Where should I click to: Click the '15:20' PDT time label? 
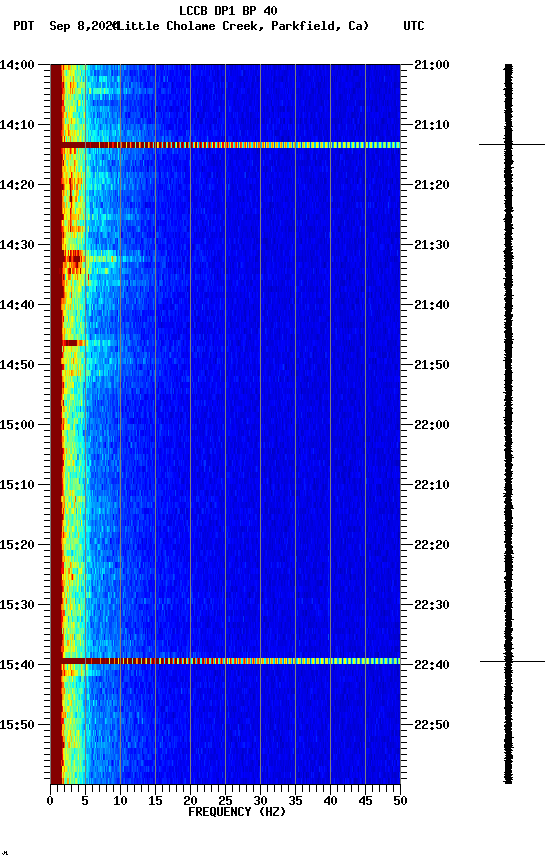(17, 546)
